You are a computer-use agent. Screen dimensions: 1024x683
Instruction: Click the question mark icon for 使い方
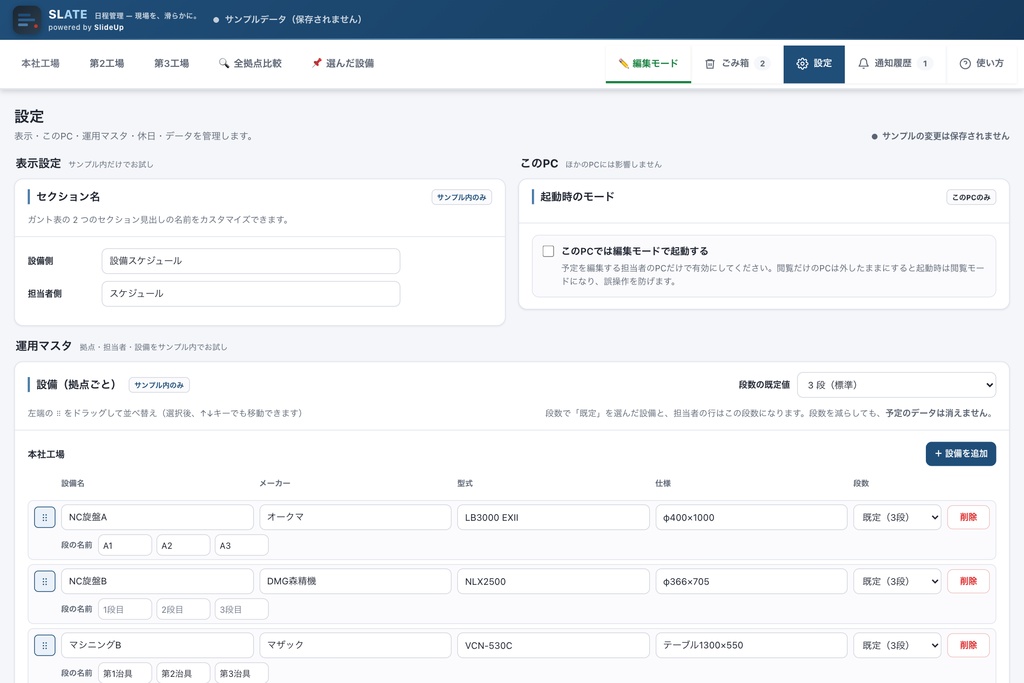tap(965, 63)
